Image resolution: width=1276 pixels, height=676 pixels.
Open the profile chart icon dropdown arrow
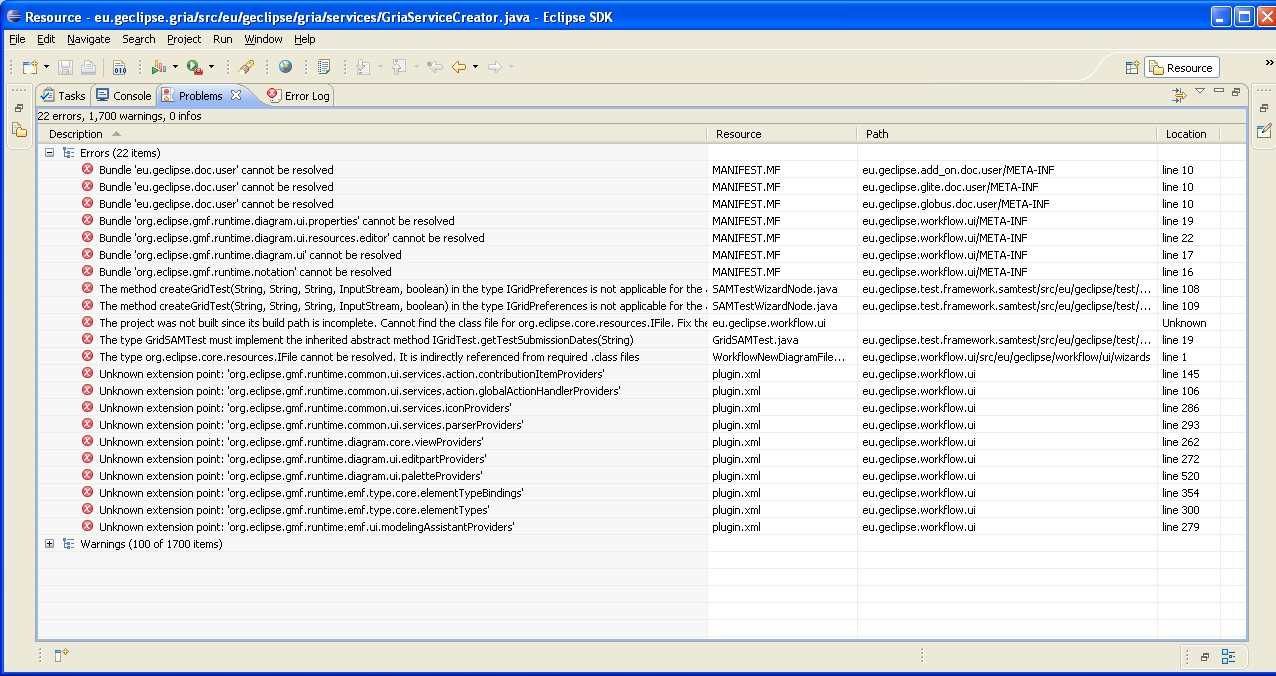(x=175, y=67)
